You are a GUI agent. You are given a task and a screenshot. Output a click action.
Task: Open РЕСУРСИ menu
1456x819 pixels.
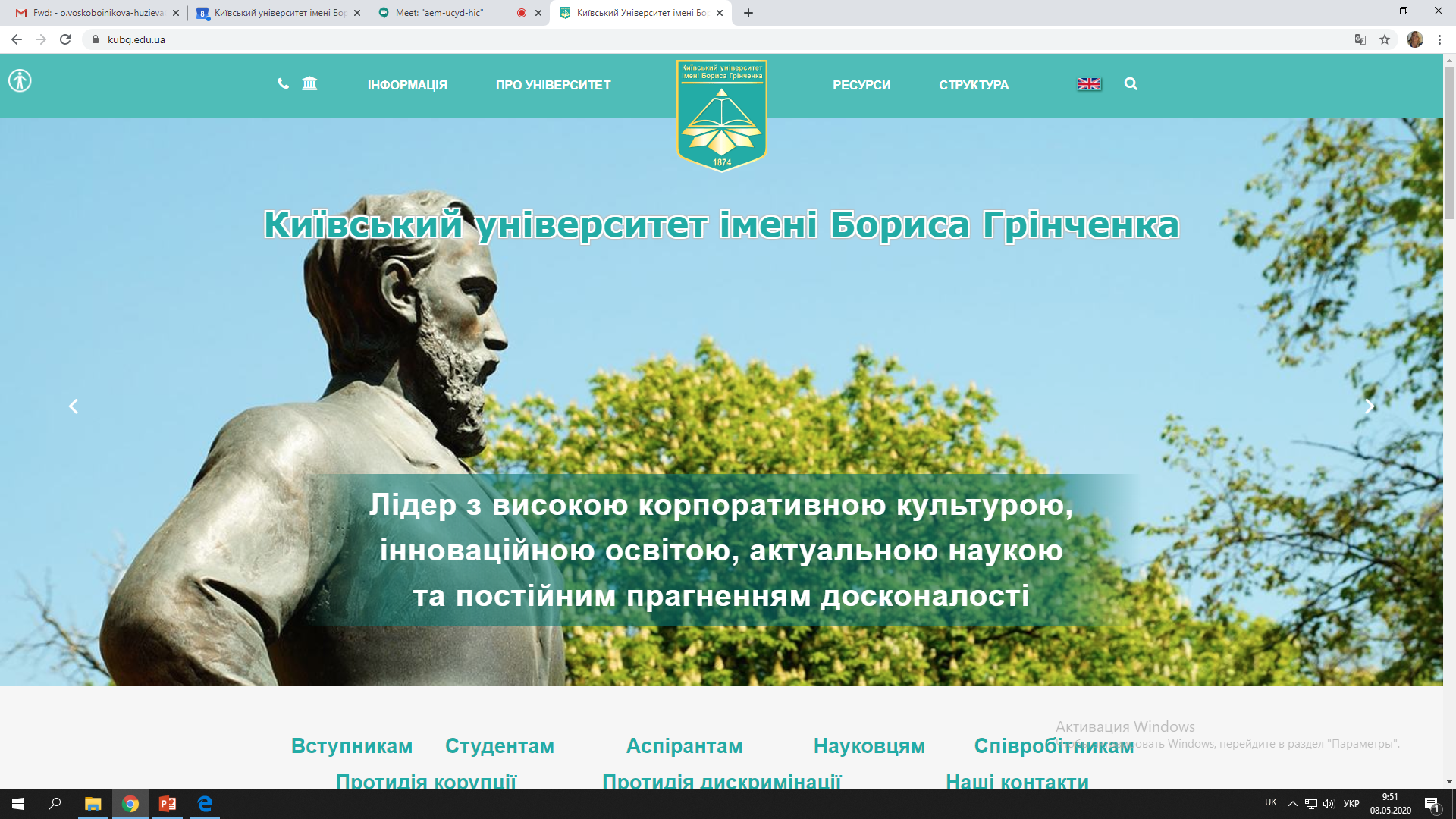pyautogui.click(x=861, y=85)
